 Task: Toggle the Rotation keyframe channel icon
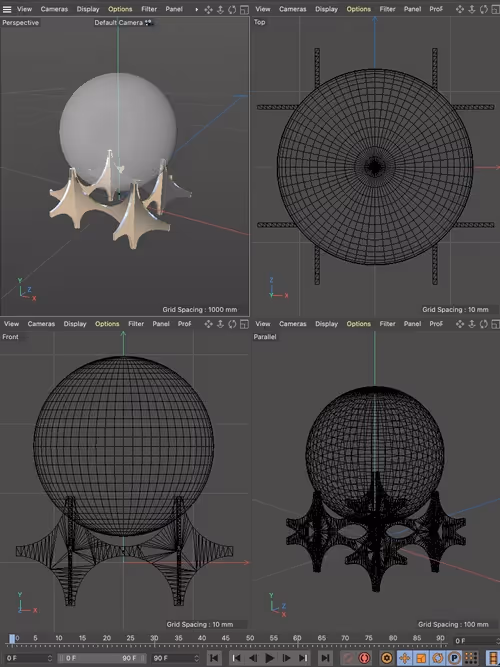[437, 658]
